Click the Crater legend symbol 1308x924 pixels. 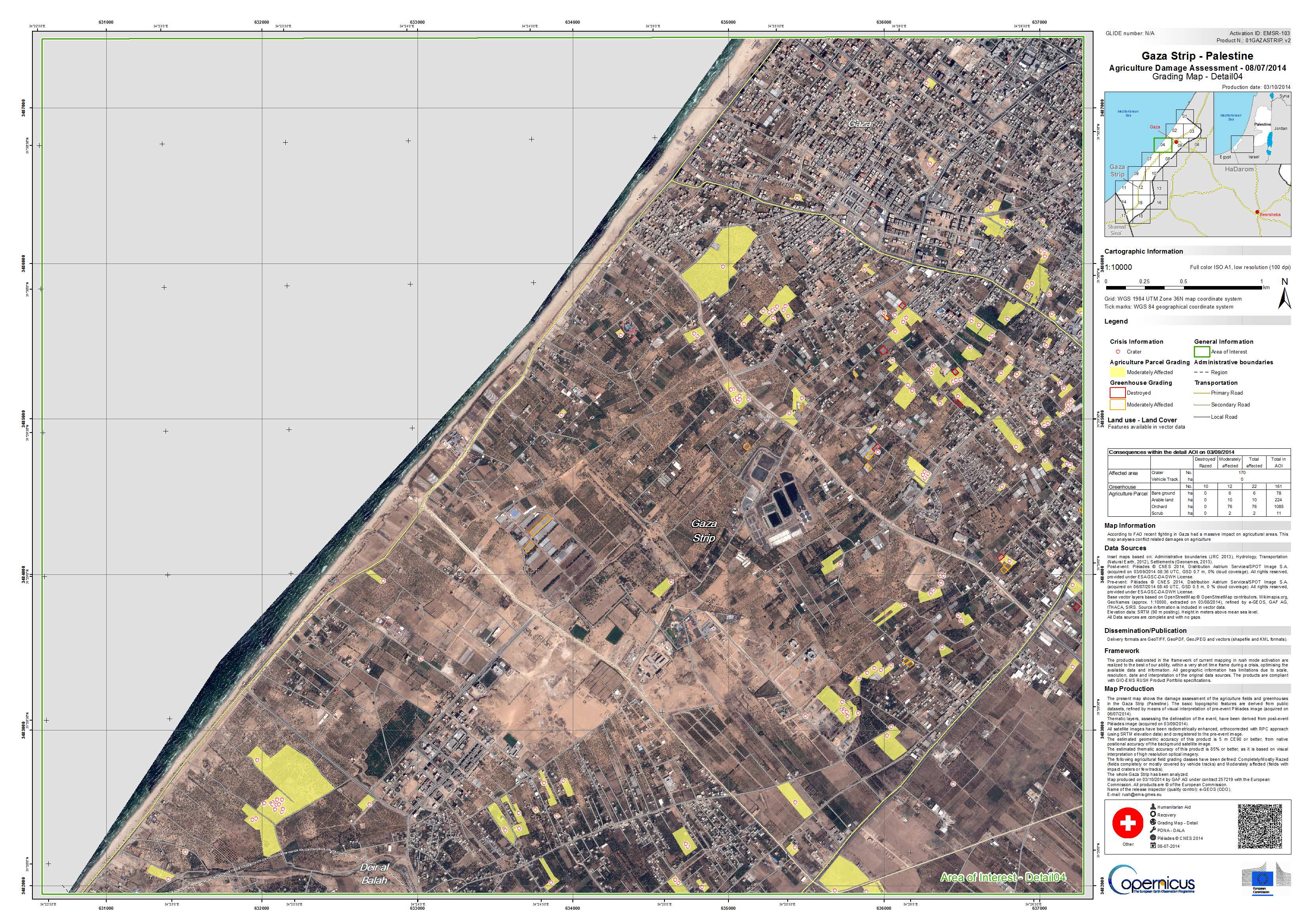pos(1118,352)
